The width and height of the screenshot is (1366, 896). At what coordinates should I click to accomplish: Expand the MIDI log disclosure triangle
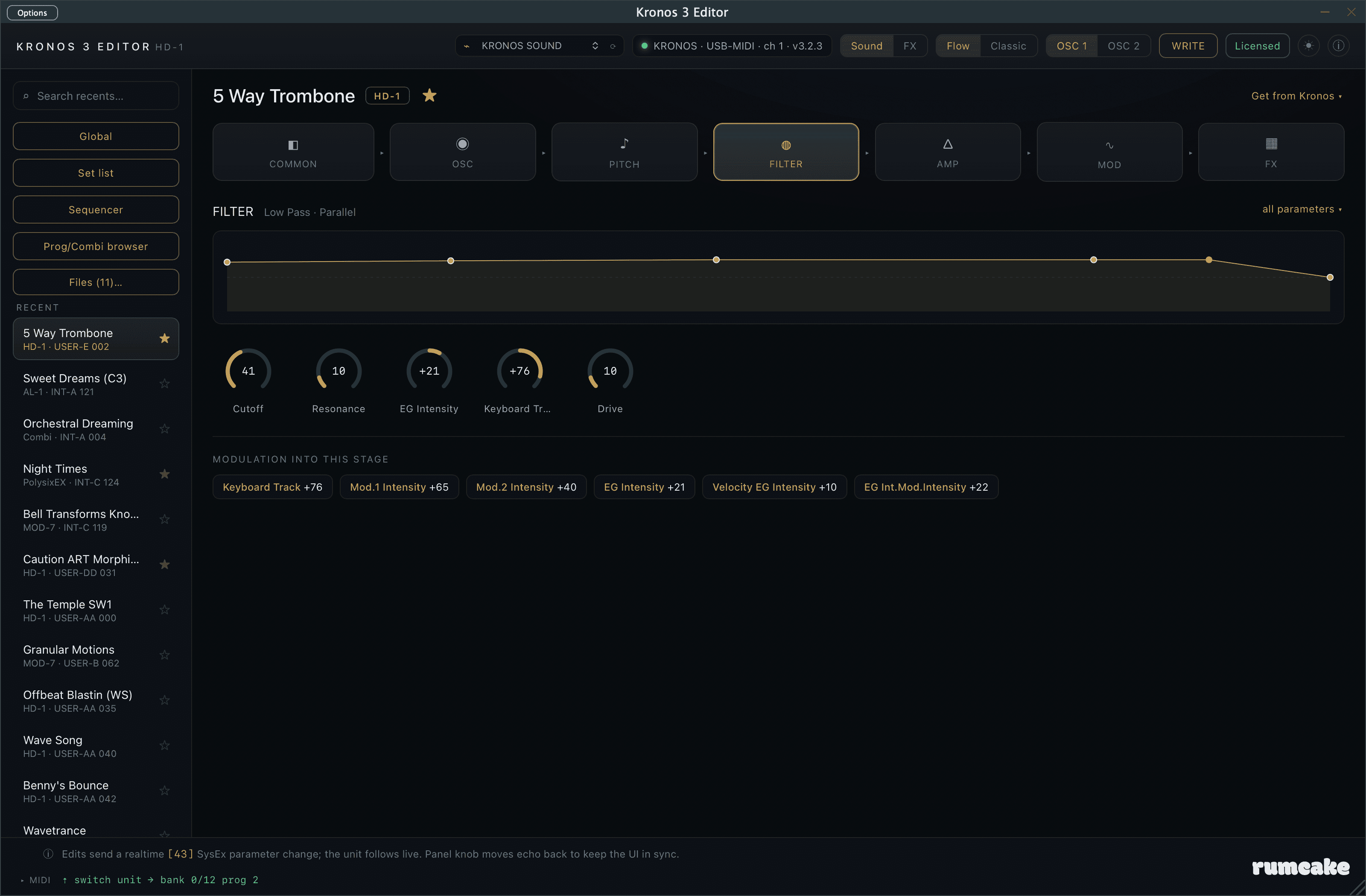pos(22,881)
